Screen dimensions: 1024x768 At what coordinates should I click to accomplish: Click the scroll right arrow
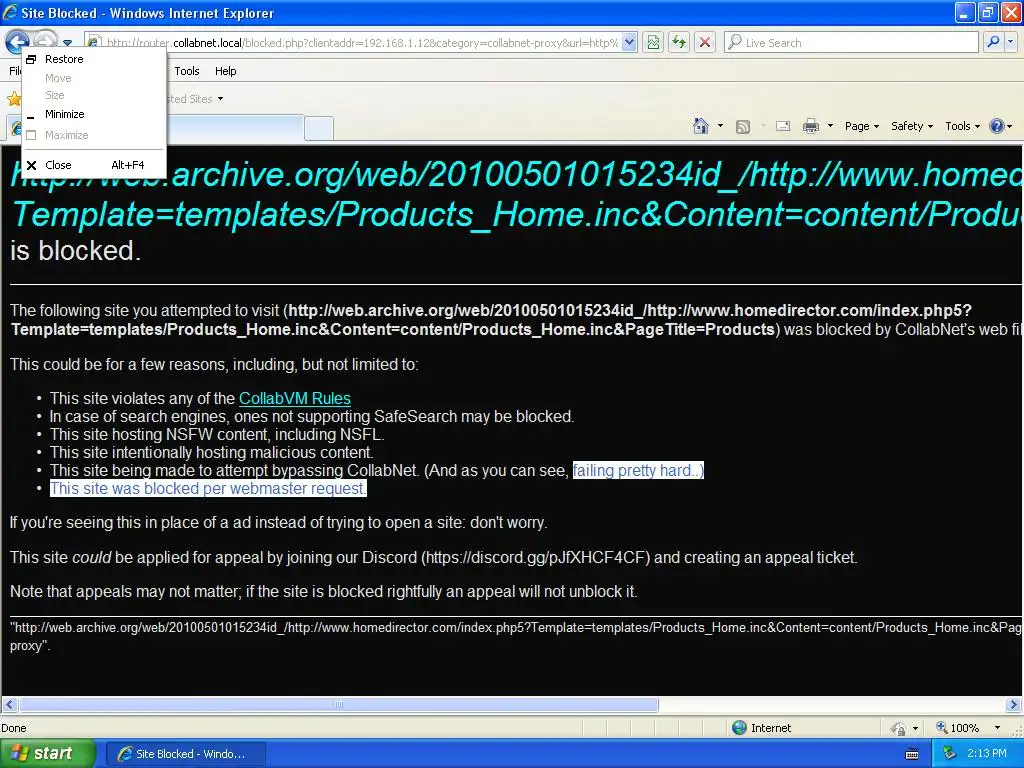1013,705
